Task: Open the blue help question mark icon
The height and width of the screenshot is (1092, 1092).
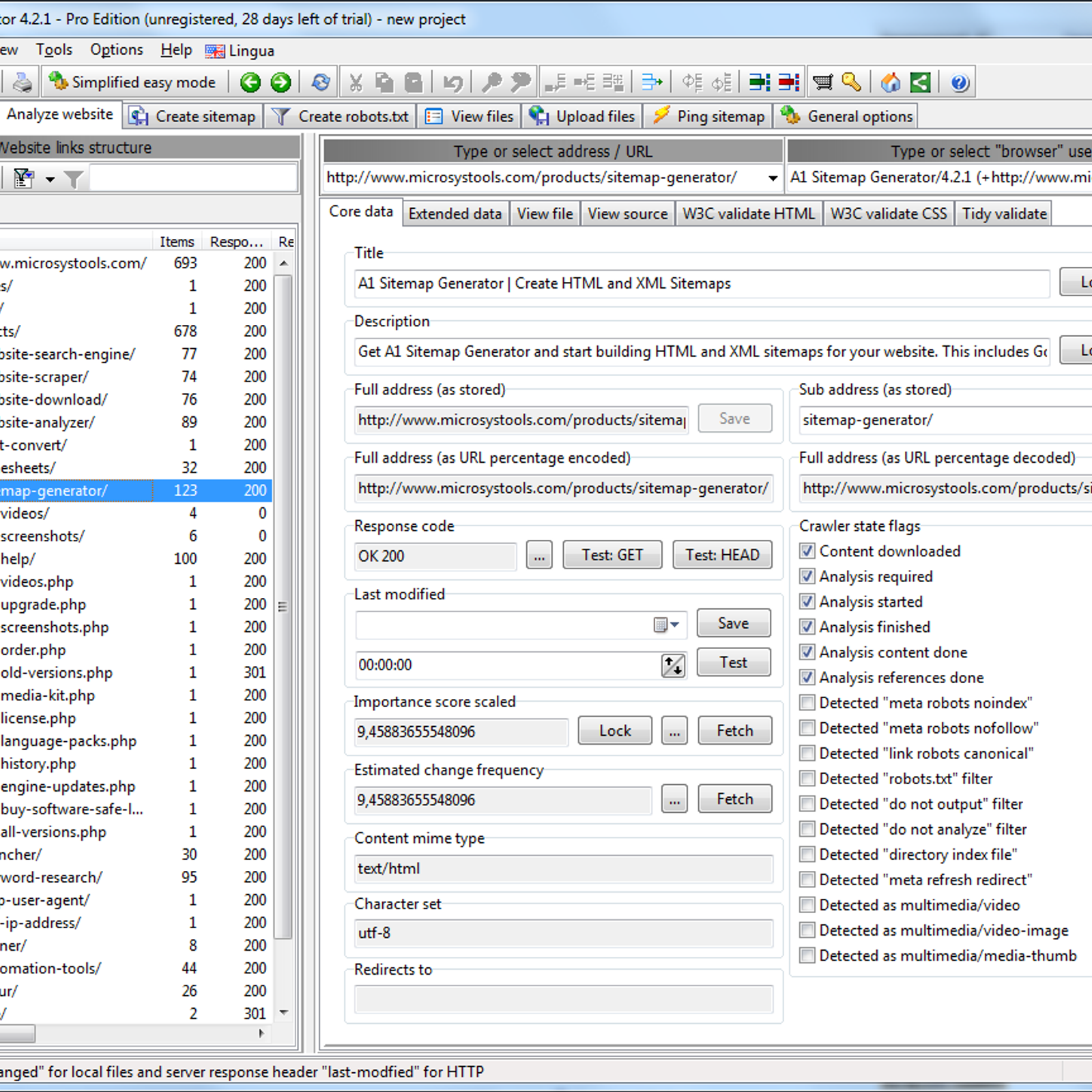Action: pos(960,83)
